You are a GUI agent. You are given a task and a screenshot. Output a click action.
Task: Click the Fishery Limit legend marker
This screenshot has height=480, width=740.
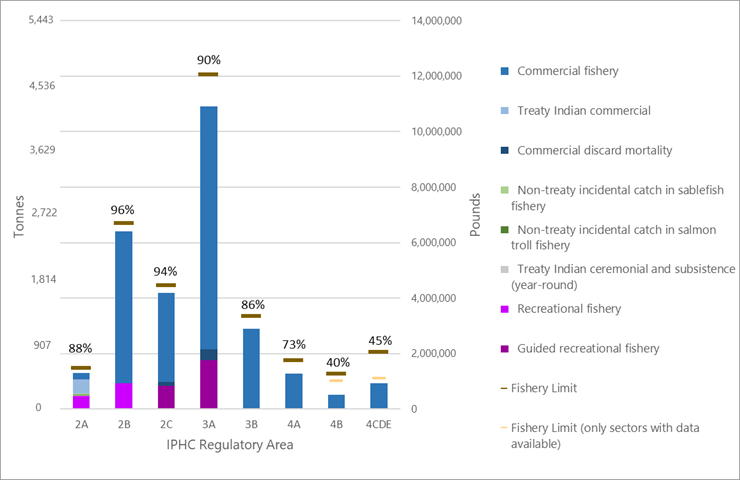(503, 388)
